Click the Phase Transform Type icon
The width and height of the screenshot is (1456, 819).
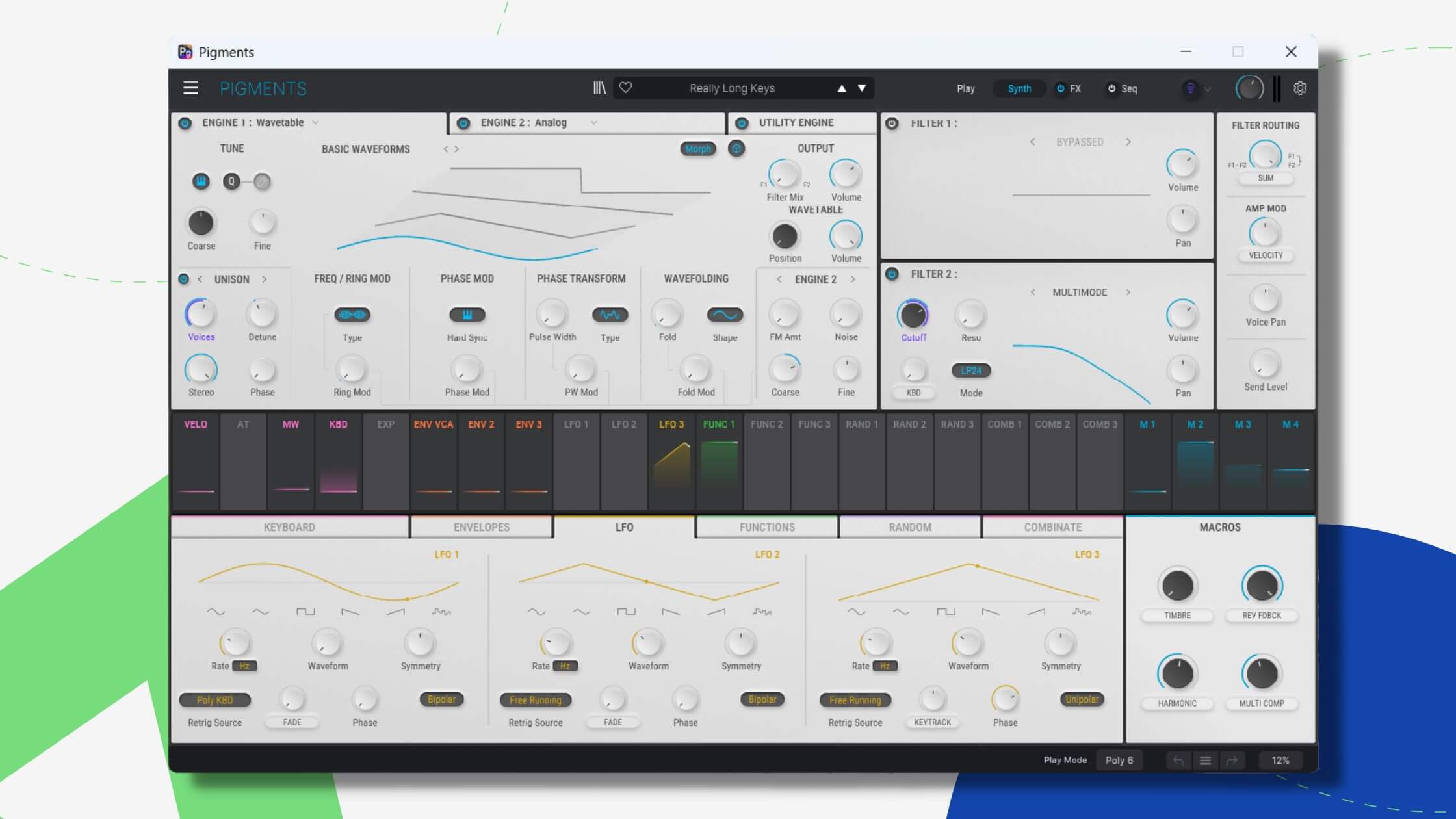click(610, 315)
